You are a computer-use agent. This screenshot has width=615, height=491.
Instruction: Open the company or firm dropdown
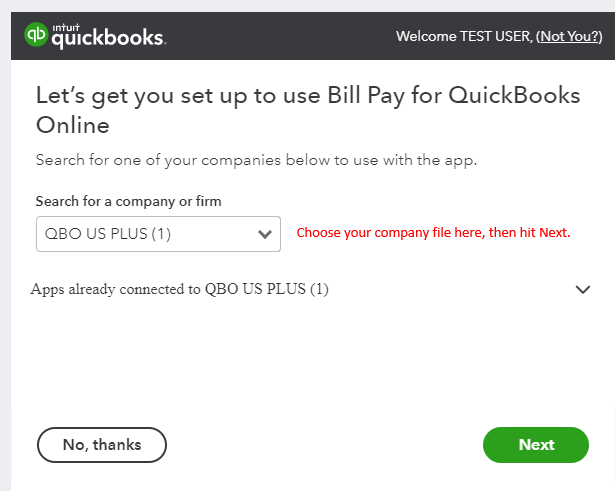tap(158, 234)
